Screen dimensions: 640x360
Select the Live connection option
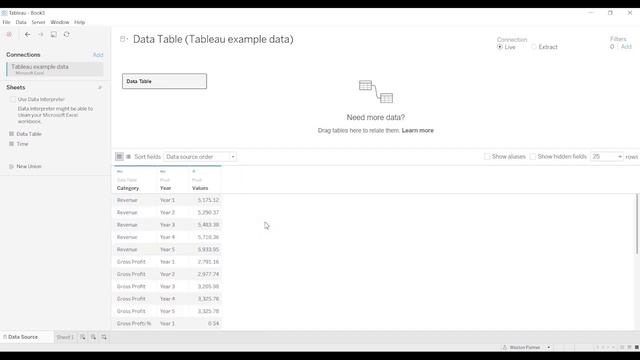500,47
